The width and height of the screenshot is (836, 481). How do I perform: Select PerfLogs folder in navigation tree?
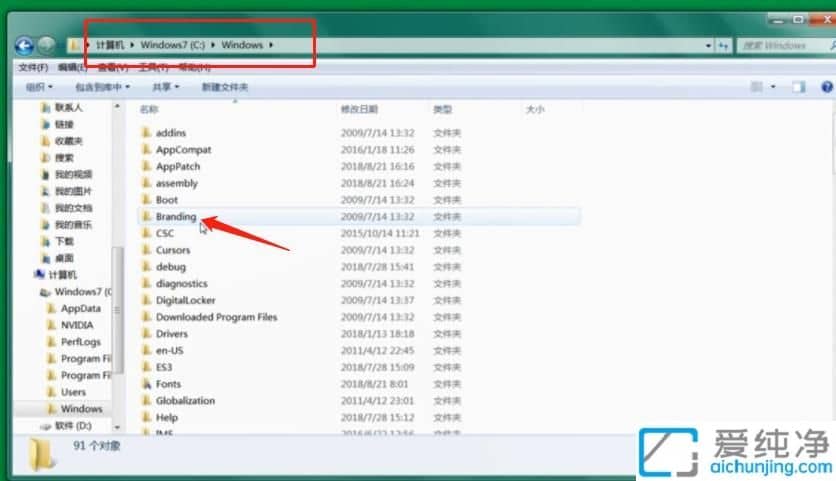(81, 342)
